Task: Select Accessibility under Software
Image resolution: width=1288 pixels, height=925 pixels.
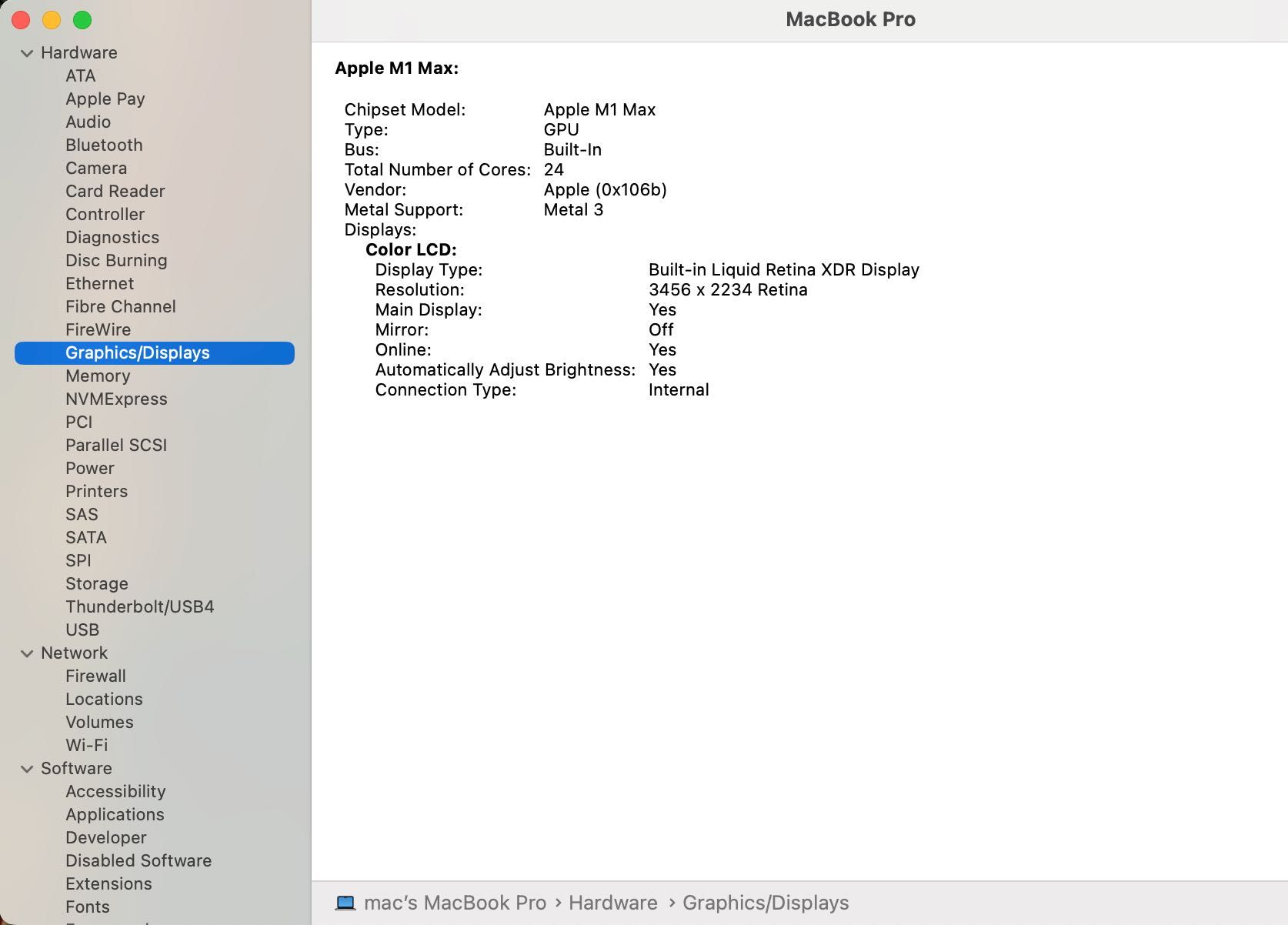Action: (116, 791)
